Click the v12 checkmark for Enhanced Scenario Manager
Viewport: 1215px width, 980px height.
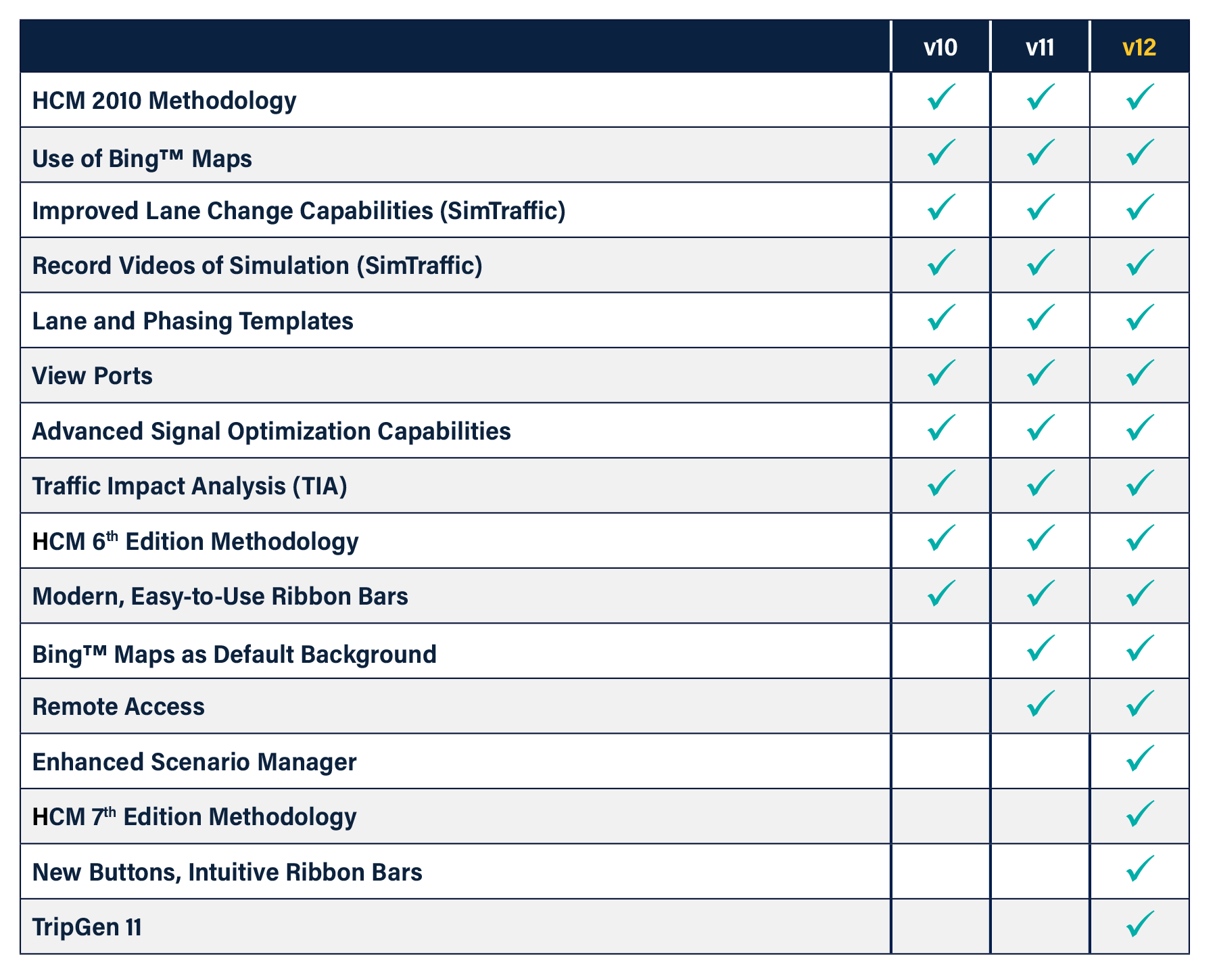pyautogui.click(x=1139, y=760)
